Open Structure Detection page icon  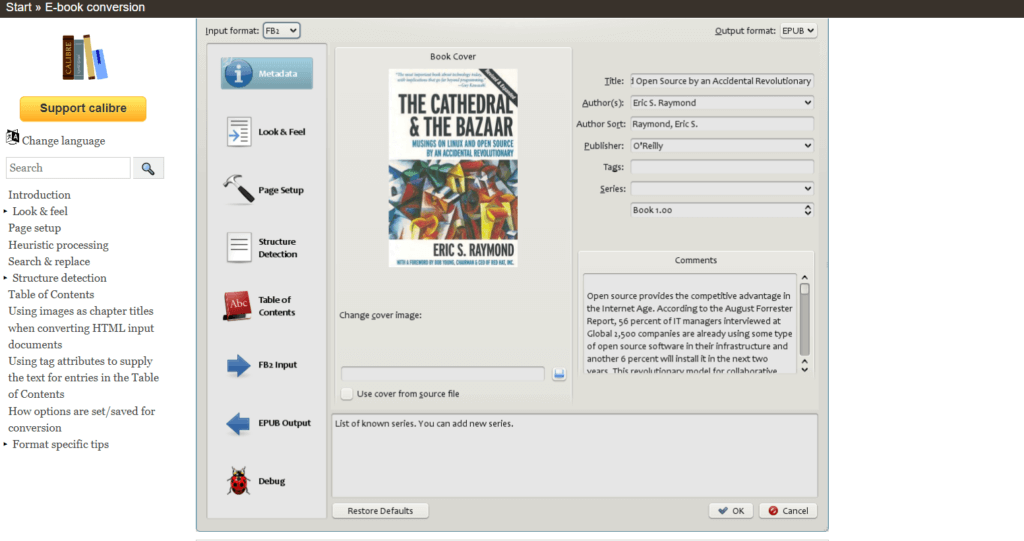[x=239, y=247]
